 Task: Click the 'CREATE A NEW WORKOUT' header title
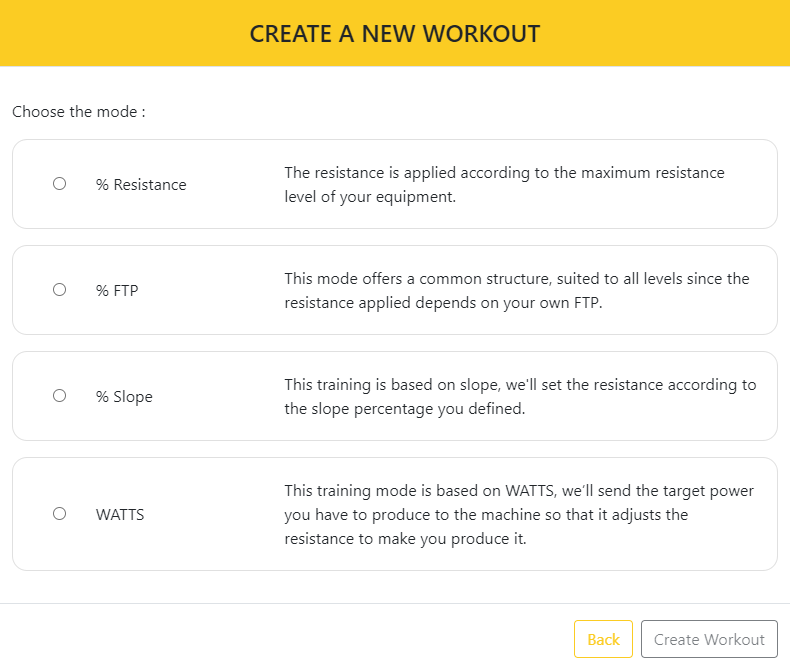pyautogui.click(x=395, y=34)
